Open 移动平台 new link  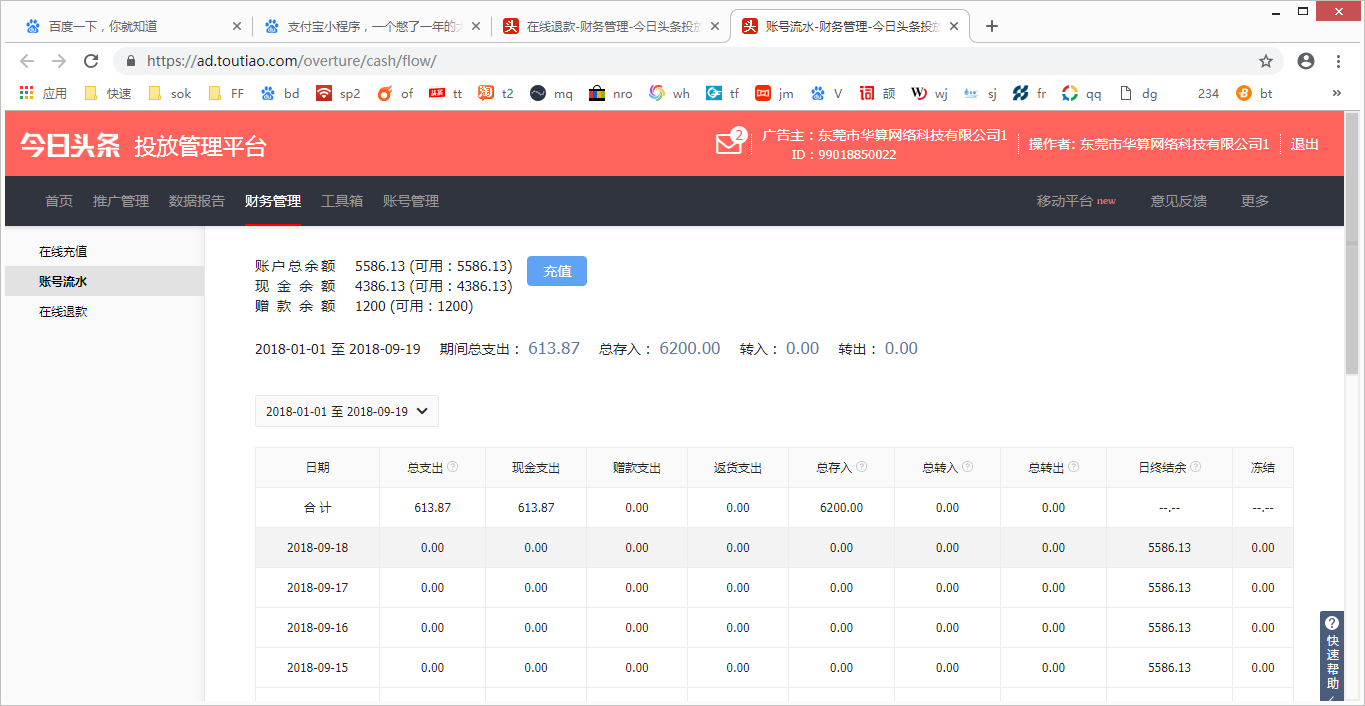pyautogui.click(x=1076, y=201)
